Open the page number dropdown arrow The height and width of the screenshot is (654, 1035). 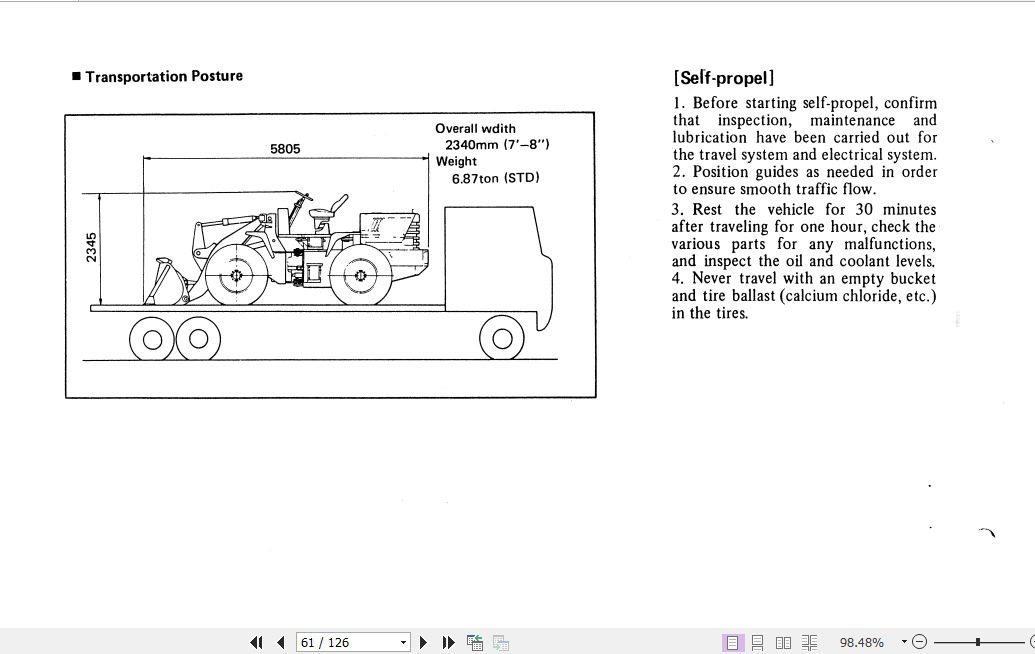click(403, 642)
